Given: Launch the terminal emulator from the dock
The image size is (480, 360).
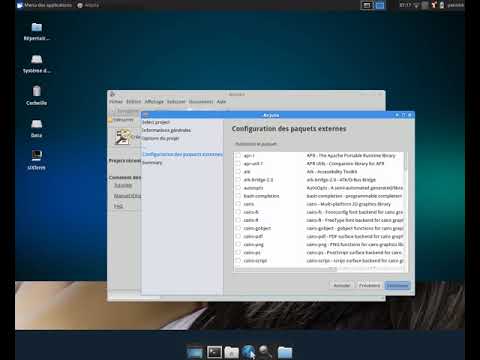Looking at the screenshot, I should click(x=214, y=352).
